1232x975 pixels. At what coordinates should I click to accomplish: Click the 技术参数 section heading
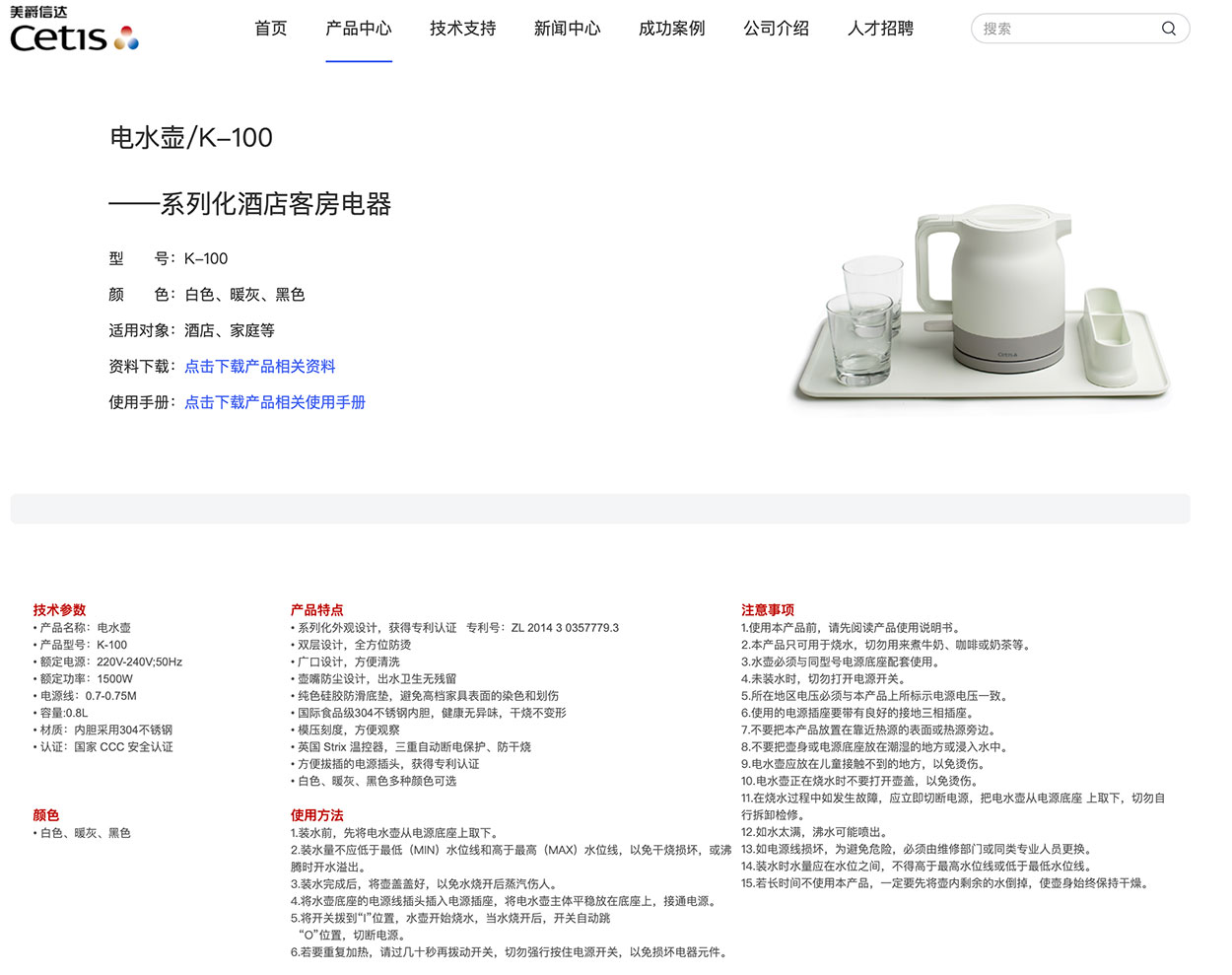click(59, 609)
